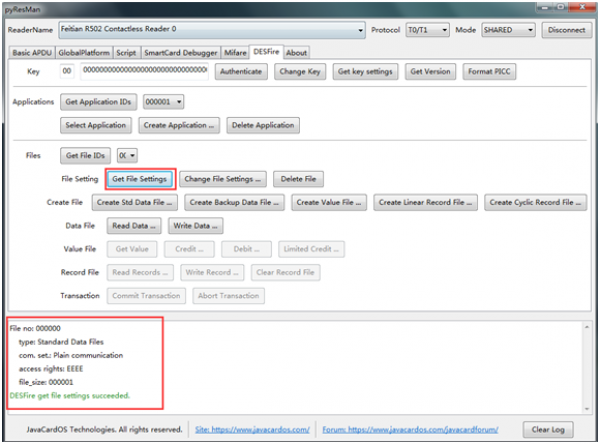The height and width of the screenshot is (444, 600).
Task: Open the ReaderName dropdown list
Action: [x=360, y=30]
